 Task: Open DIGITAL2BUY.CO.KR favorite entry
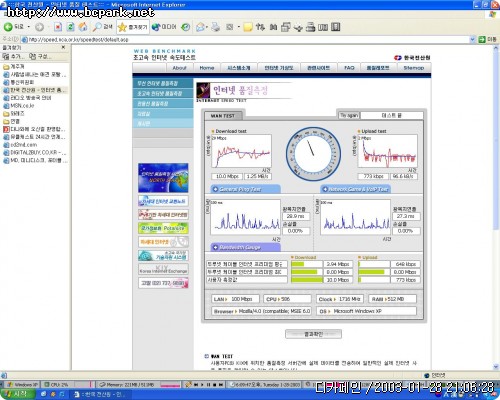35,153
